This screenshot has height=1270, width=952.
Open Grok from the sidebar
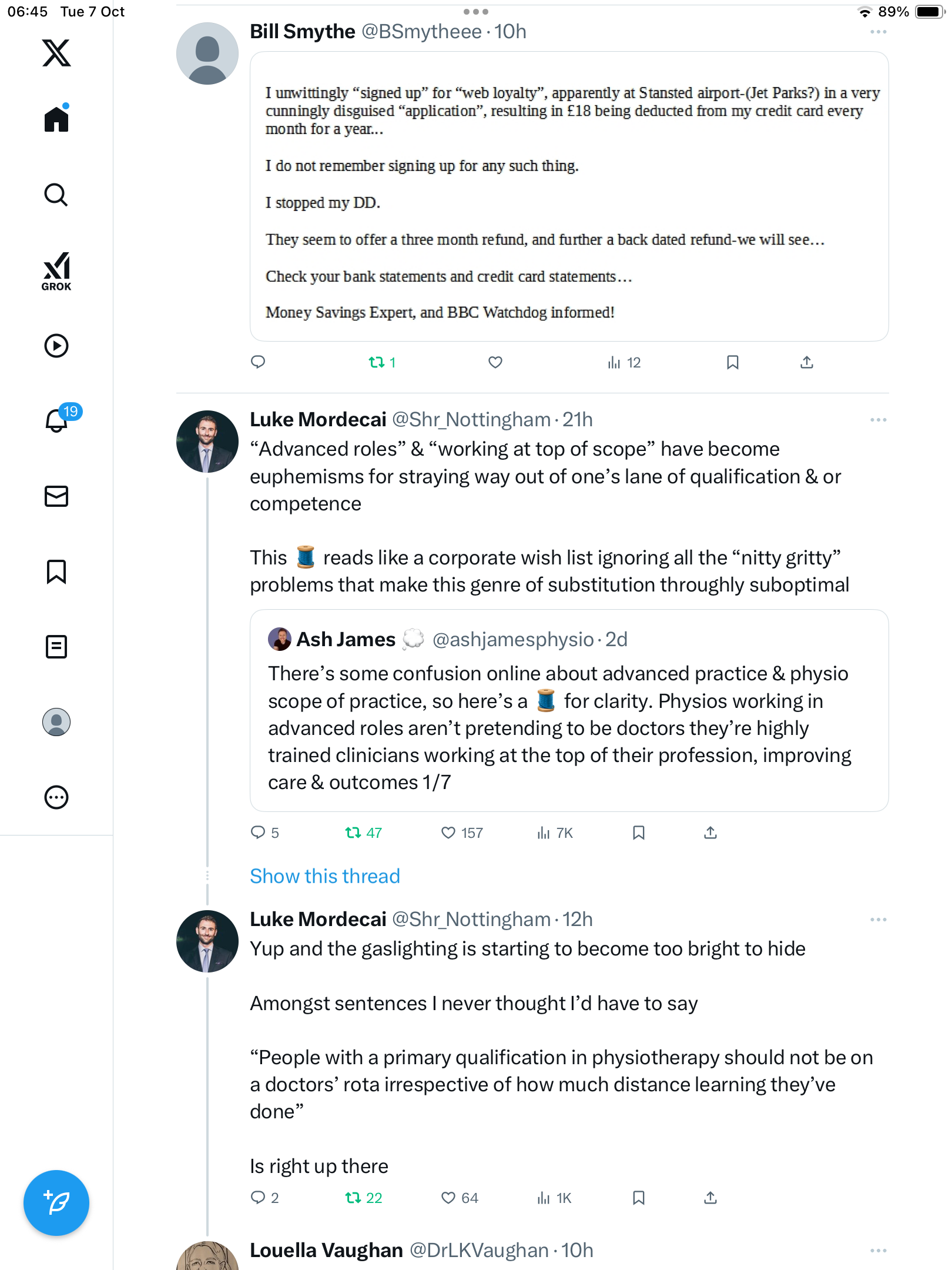[x=56, y=271]
